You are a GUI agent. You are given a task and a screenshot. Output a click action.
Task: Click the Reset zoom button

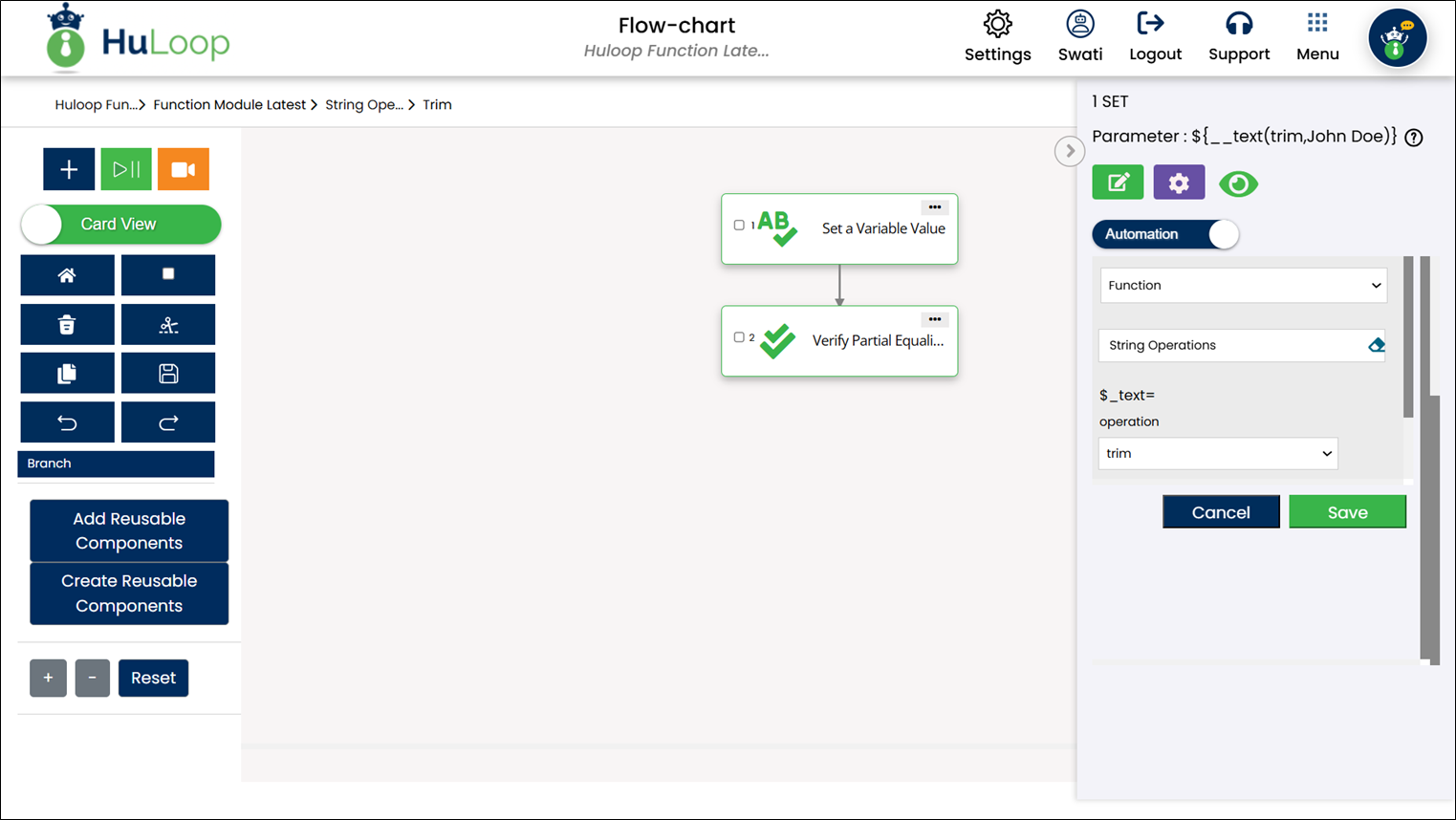[x=153, y=678]
